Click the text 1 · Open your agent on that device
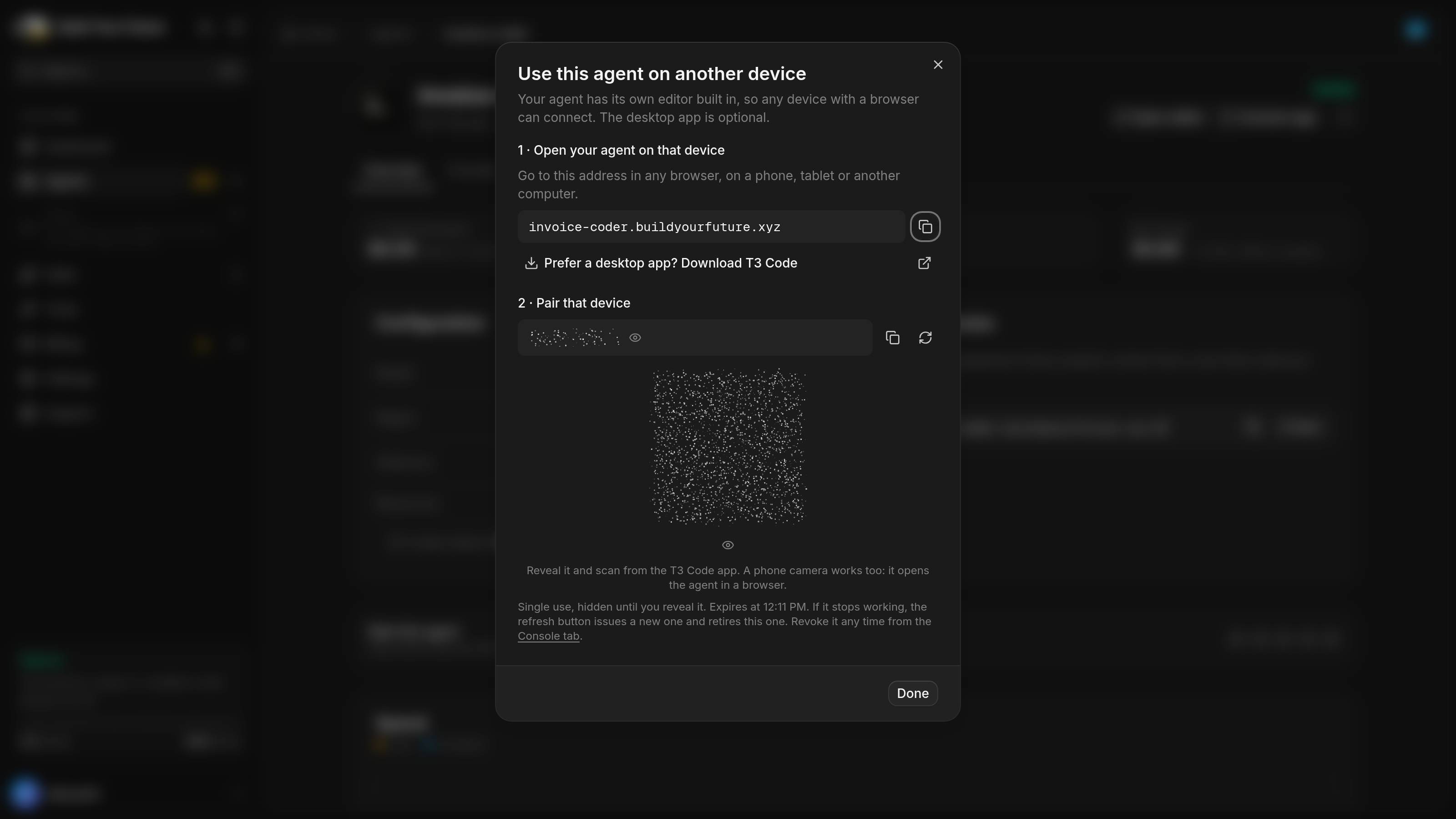This screenshot has width=1456, height=819. click(621, 150)
